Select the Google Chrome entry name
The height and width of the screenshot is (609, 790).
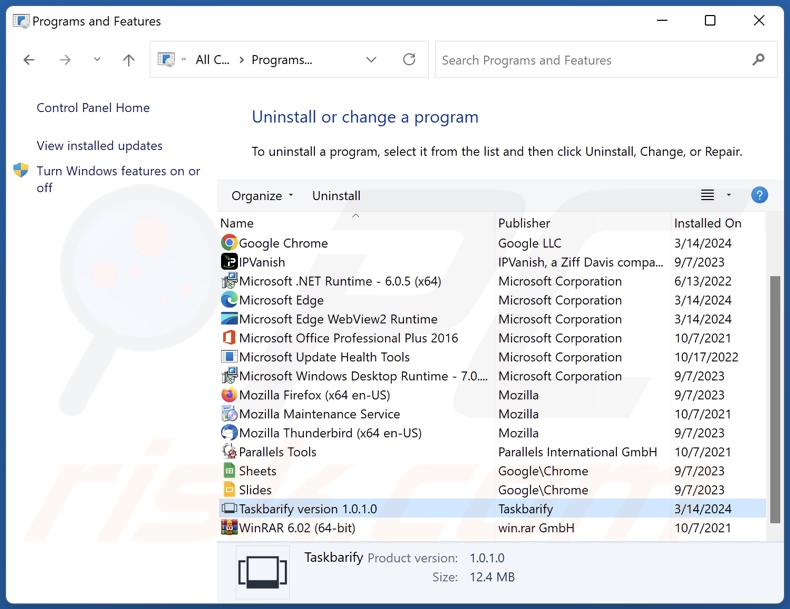(x=283, y=243)
